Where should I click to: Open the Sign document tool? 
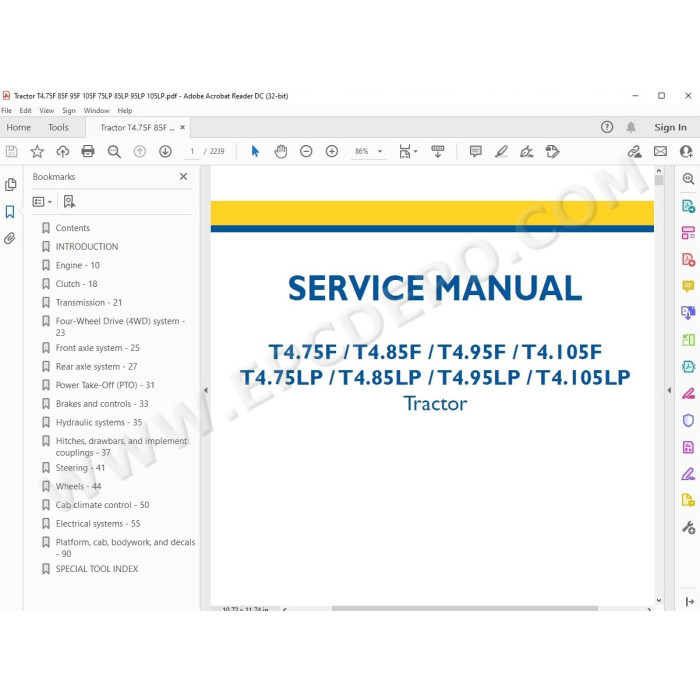click(527, 152)
